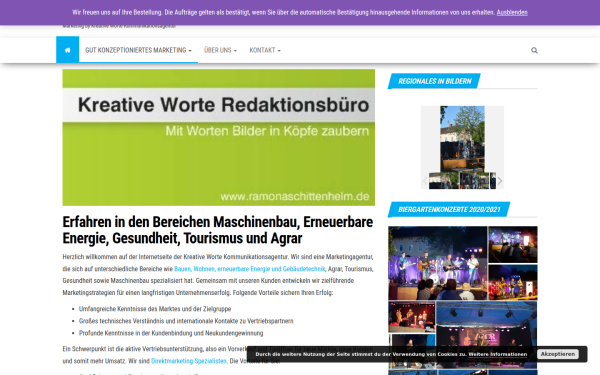Viewport: 600px width, 375px height.
Task: Open Bauen, Wohnen, erneuerbare Energie link
Action: [x=249, y=269]
